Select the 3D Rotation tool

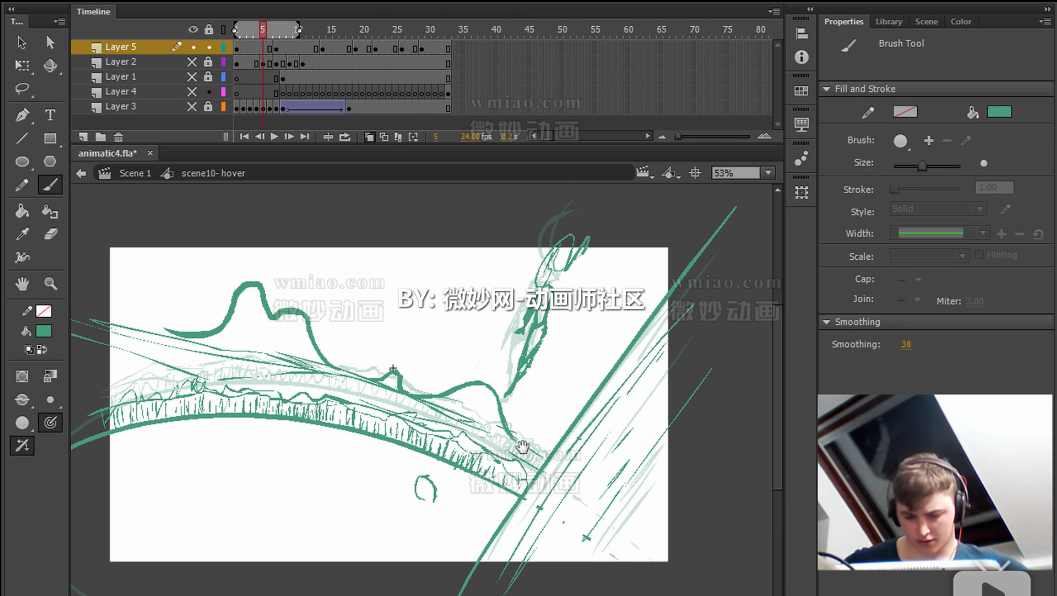50,65
